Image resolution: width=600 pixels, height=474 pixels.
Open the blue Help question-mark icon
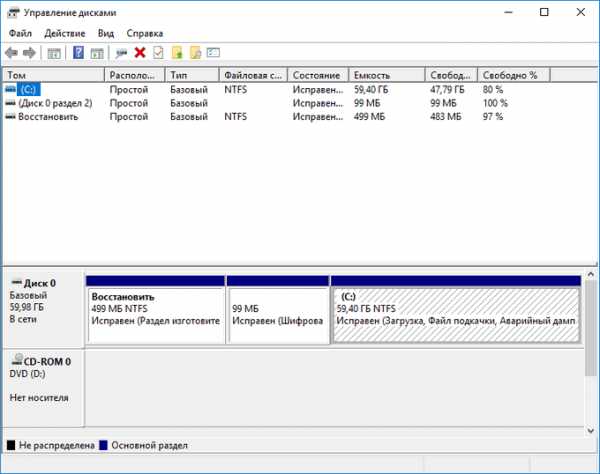[78, 52]
